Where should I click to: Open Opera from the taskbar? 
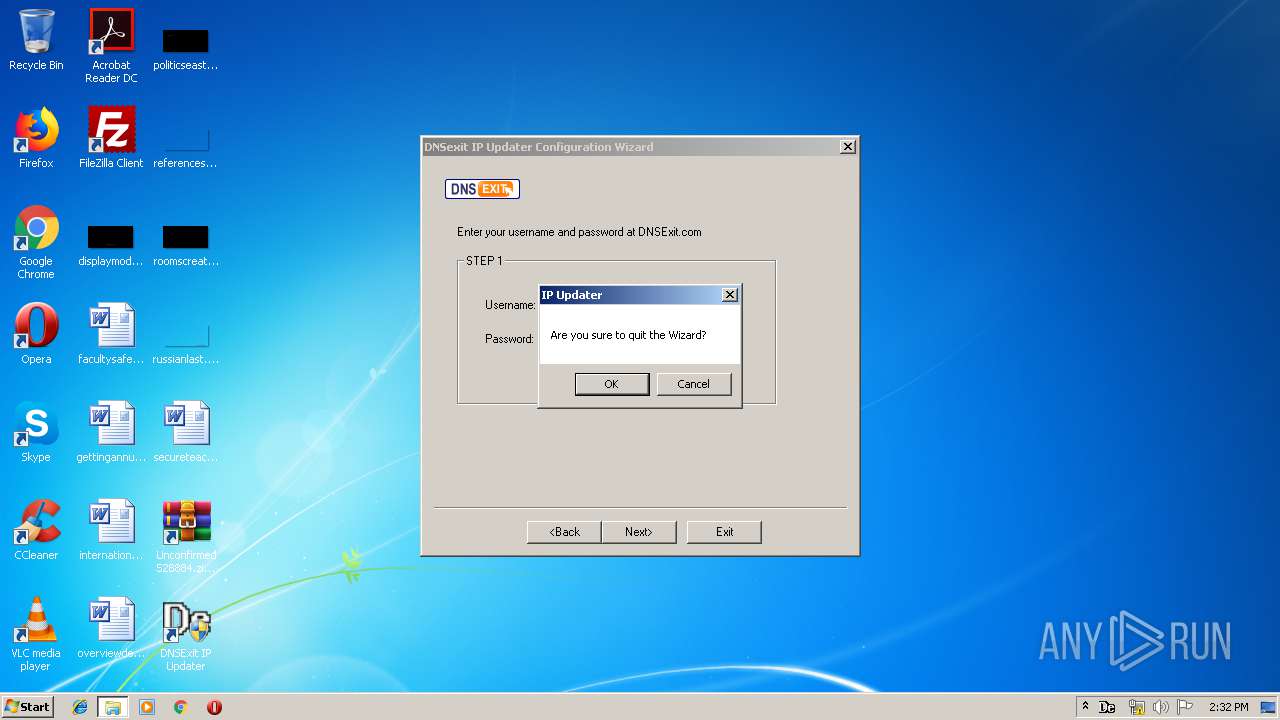coord(214,707)
